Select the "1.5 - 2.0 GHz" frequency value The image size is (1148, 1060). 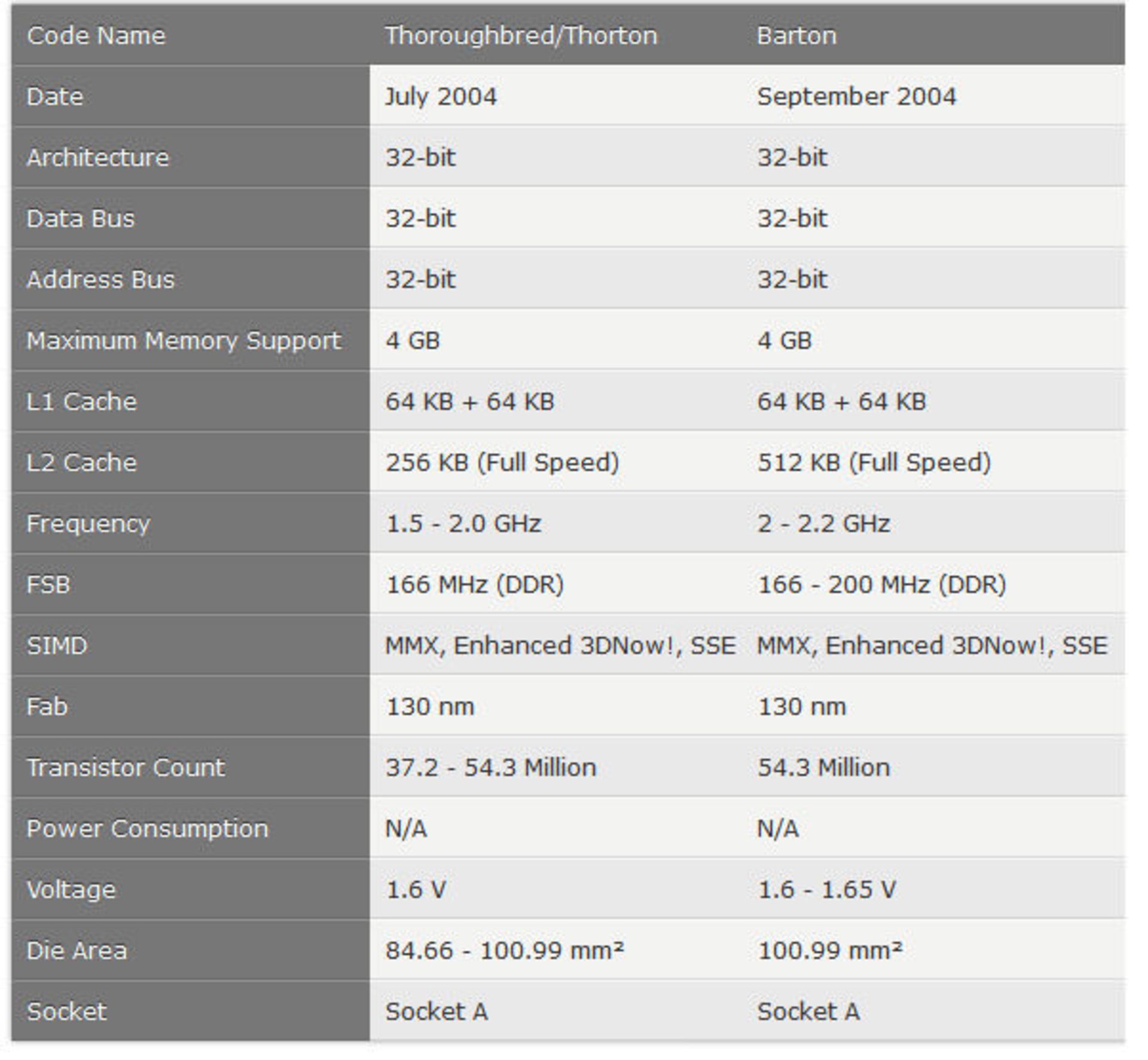tap(463, 524)
